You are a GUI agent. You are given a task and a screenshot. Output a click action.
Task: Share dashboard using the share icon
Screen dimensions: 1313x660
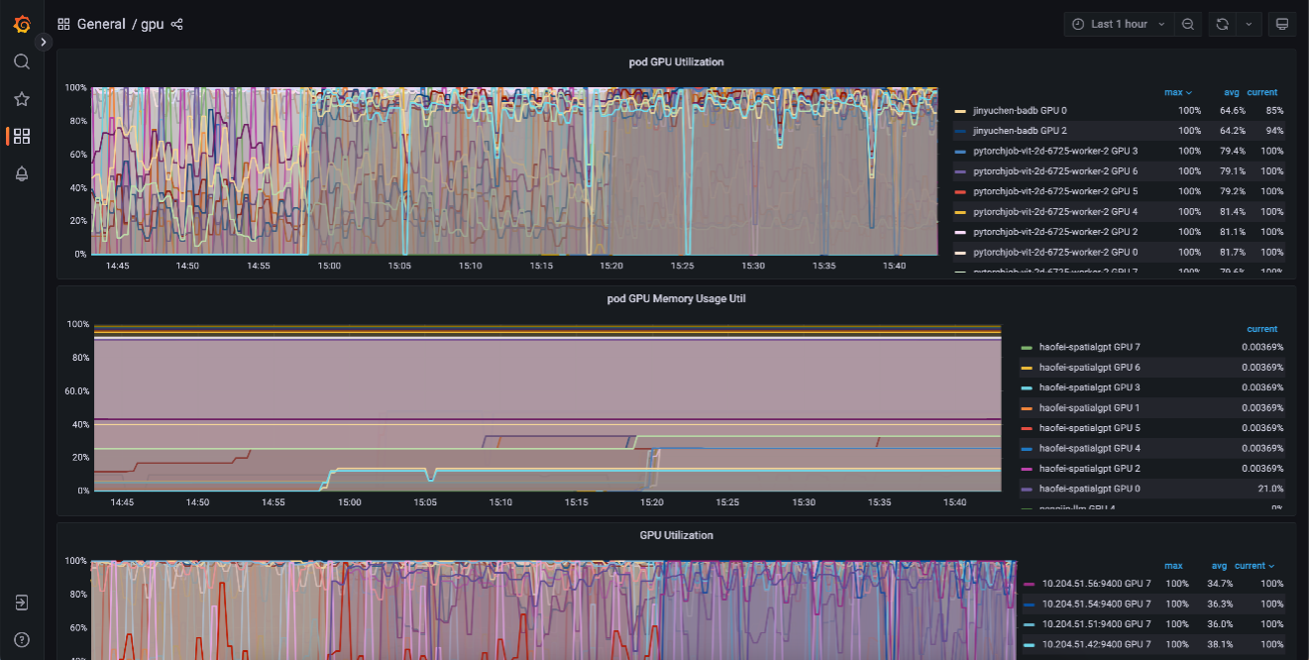click(x=177, y=24)
